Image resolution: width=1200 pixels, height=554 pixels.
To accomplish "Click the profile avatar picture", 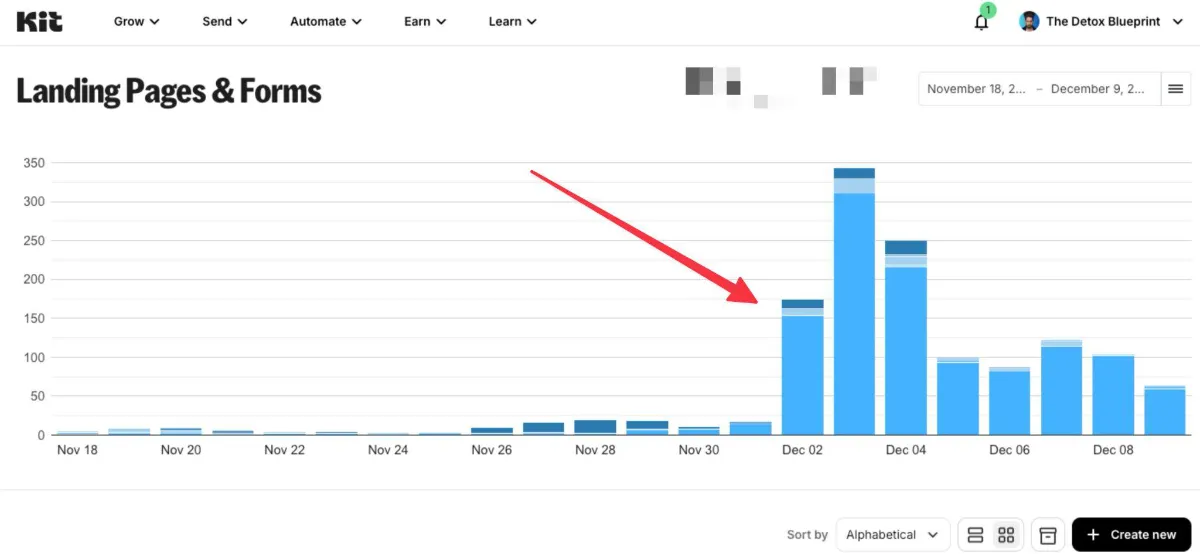I will [1029, 21].
